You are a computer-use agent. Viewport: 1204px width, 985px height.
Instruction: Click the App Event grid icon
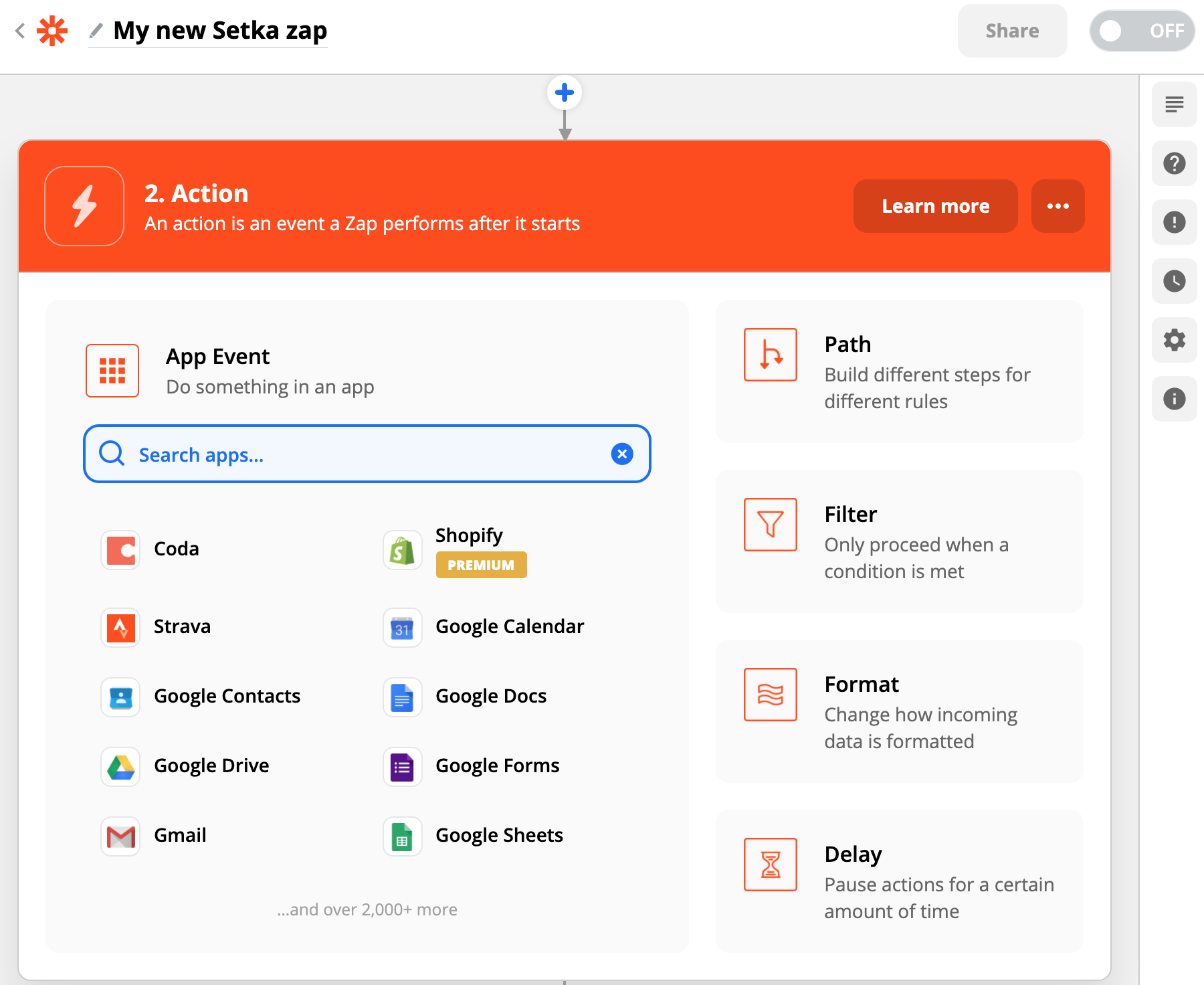tap(112, 371)
